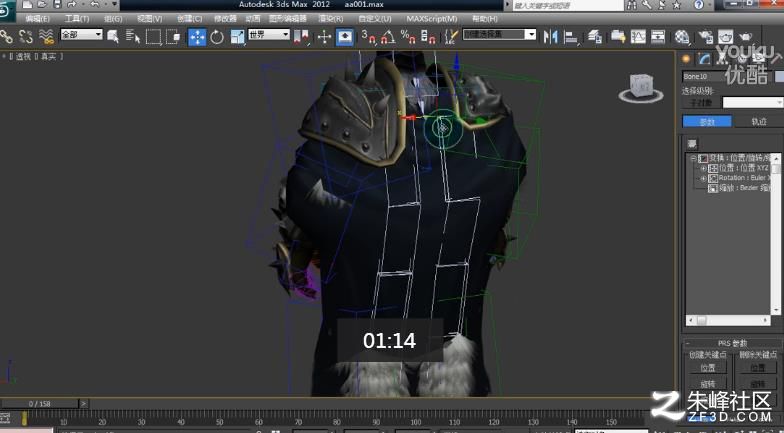Image resolution: width=784 pixels, height=433 pixels.
Task: Click the Unlink Selection broken-chain icon
Action: click(26, 36)
